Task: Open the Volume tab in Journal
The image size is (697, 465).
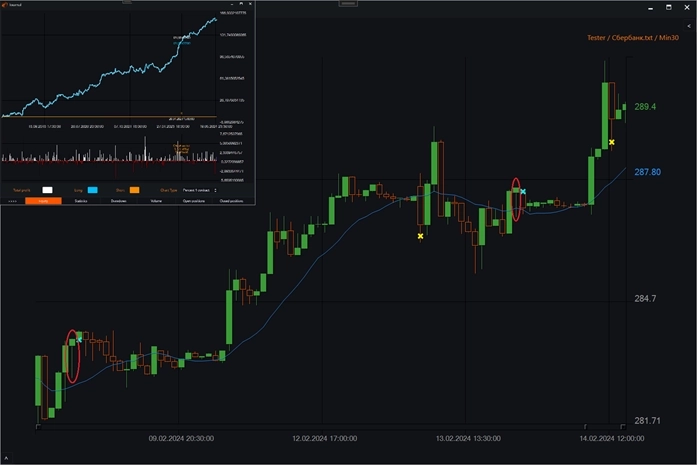Action: tap(156, 201)
